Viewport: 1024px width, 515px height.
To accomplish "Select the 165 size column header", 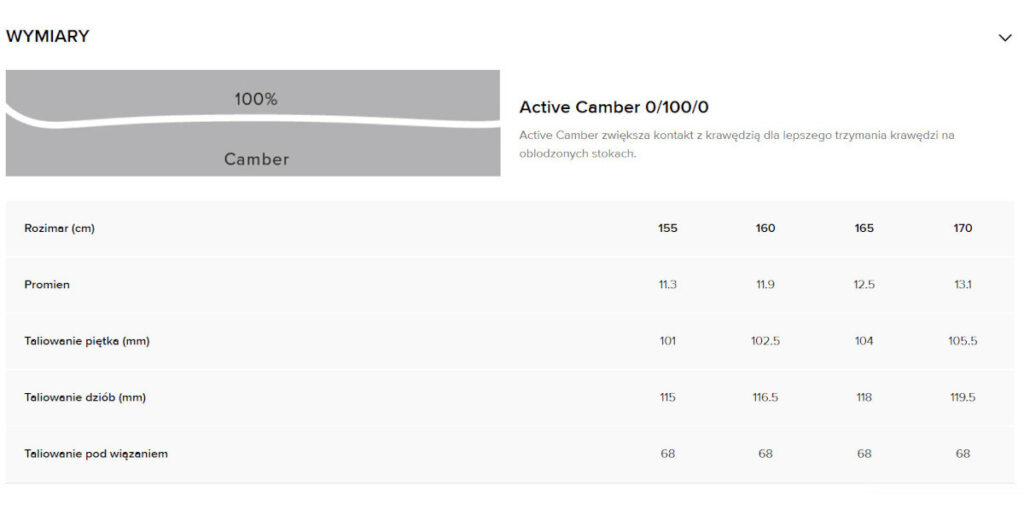I will click(864, 228).
